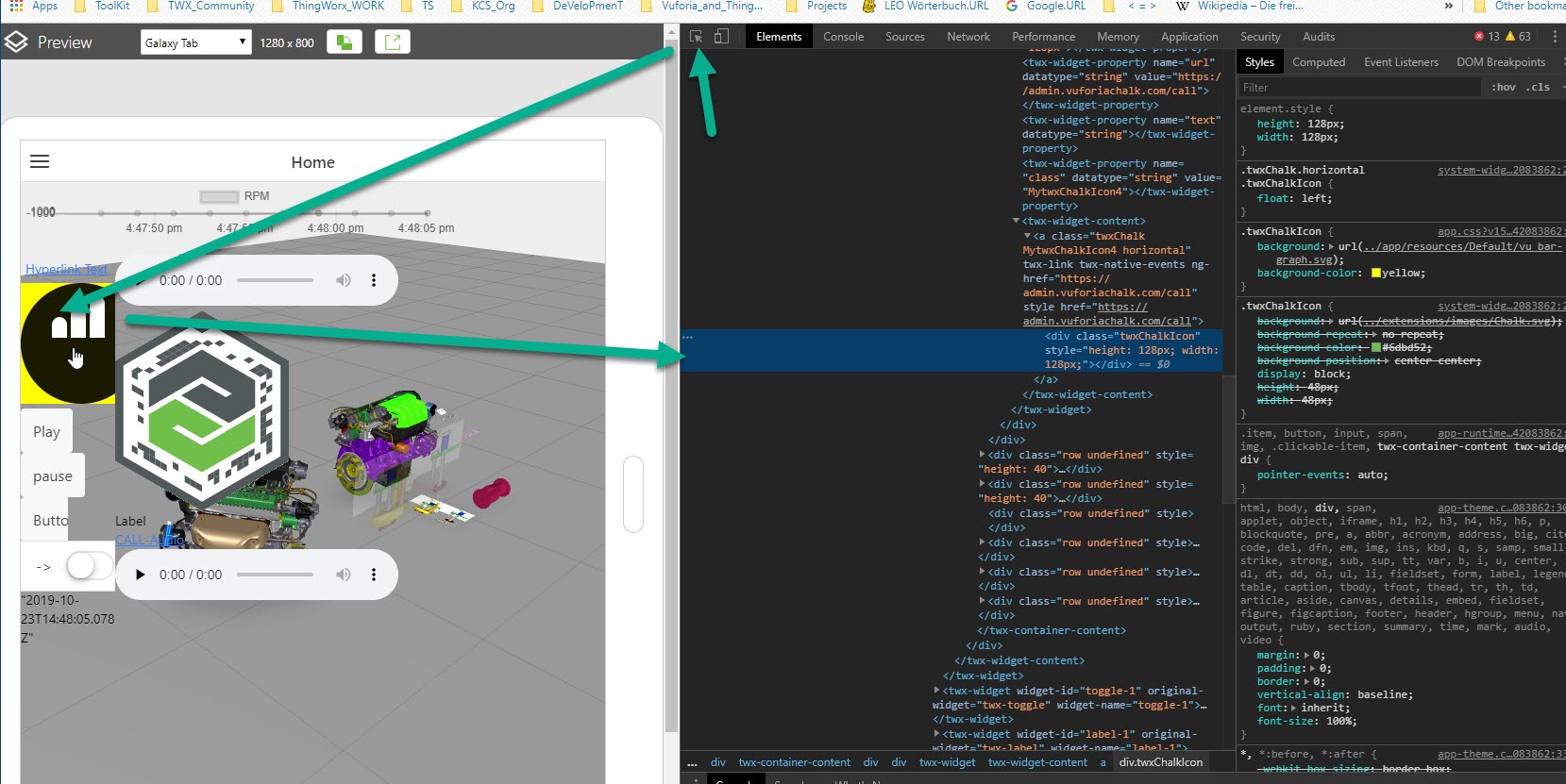Expand the toggle-1 twx-widget node
The width and height of the screenshot is (1566, 784).
point(936,691)
